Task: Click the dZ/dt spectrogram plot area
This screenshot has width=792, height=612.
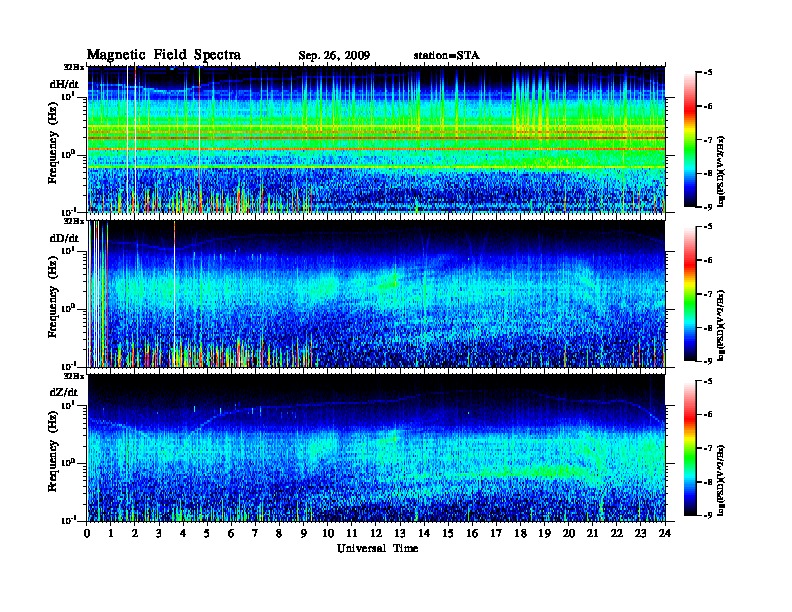Action: (376, 448)
